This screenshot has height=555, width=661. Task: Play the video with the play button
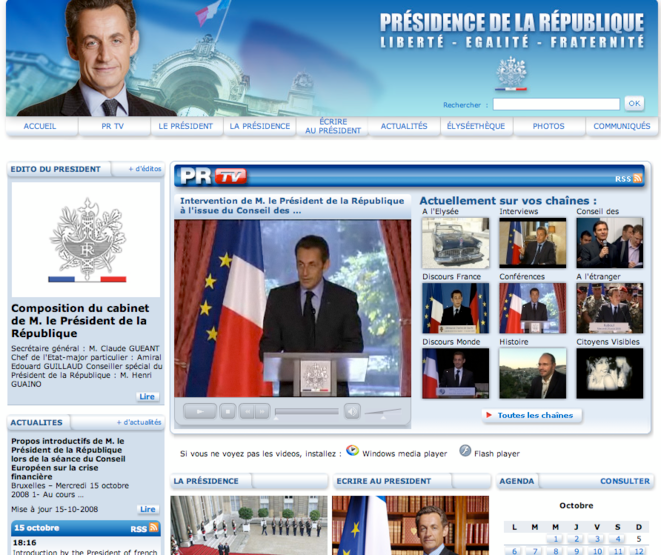[200, 411]
